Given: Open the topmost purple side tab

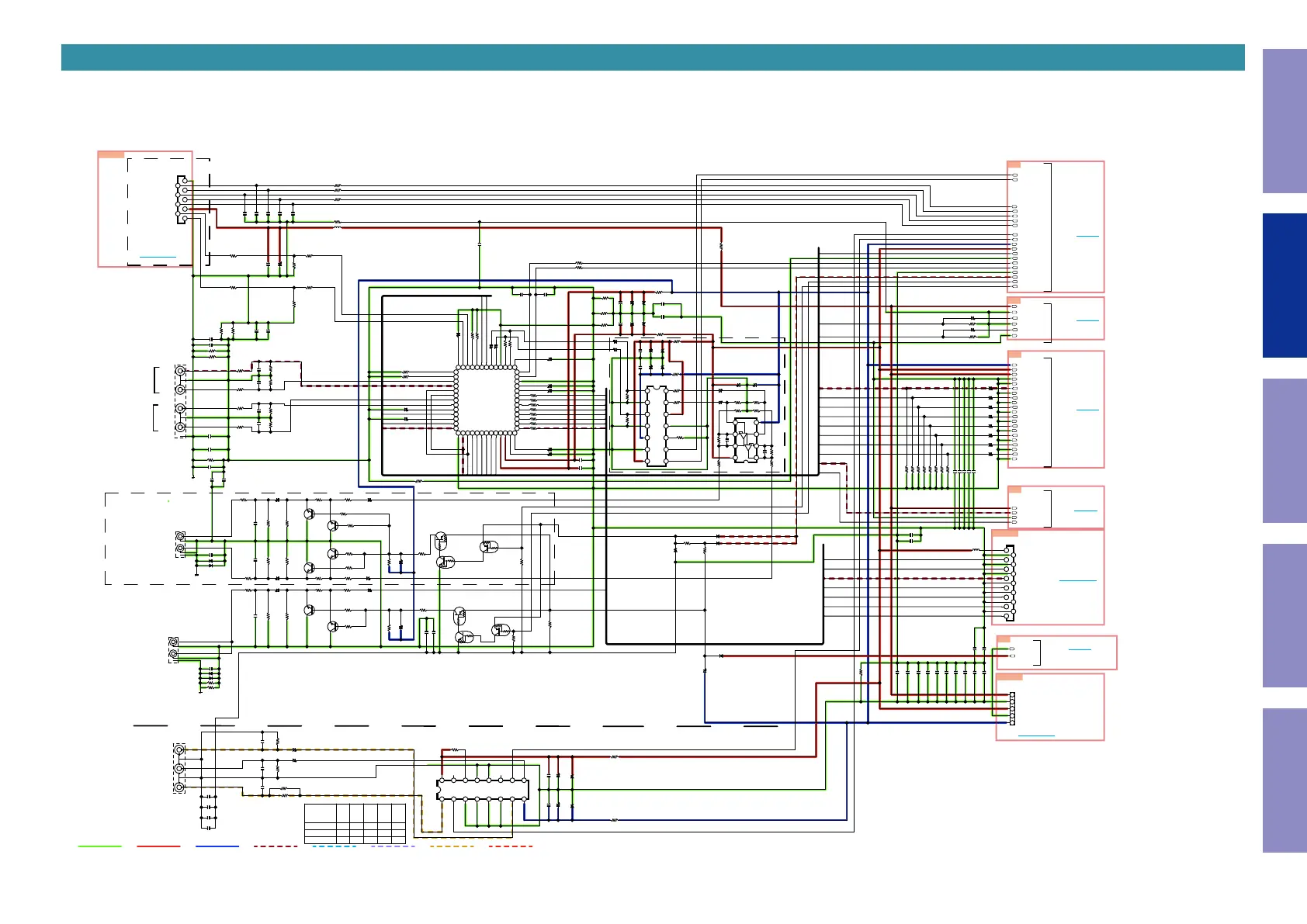Looking at the screenshot, I should point(1284,121).
